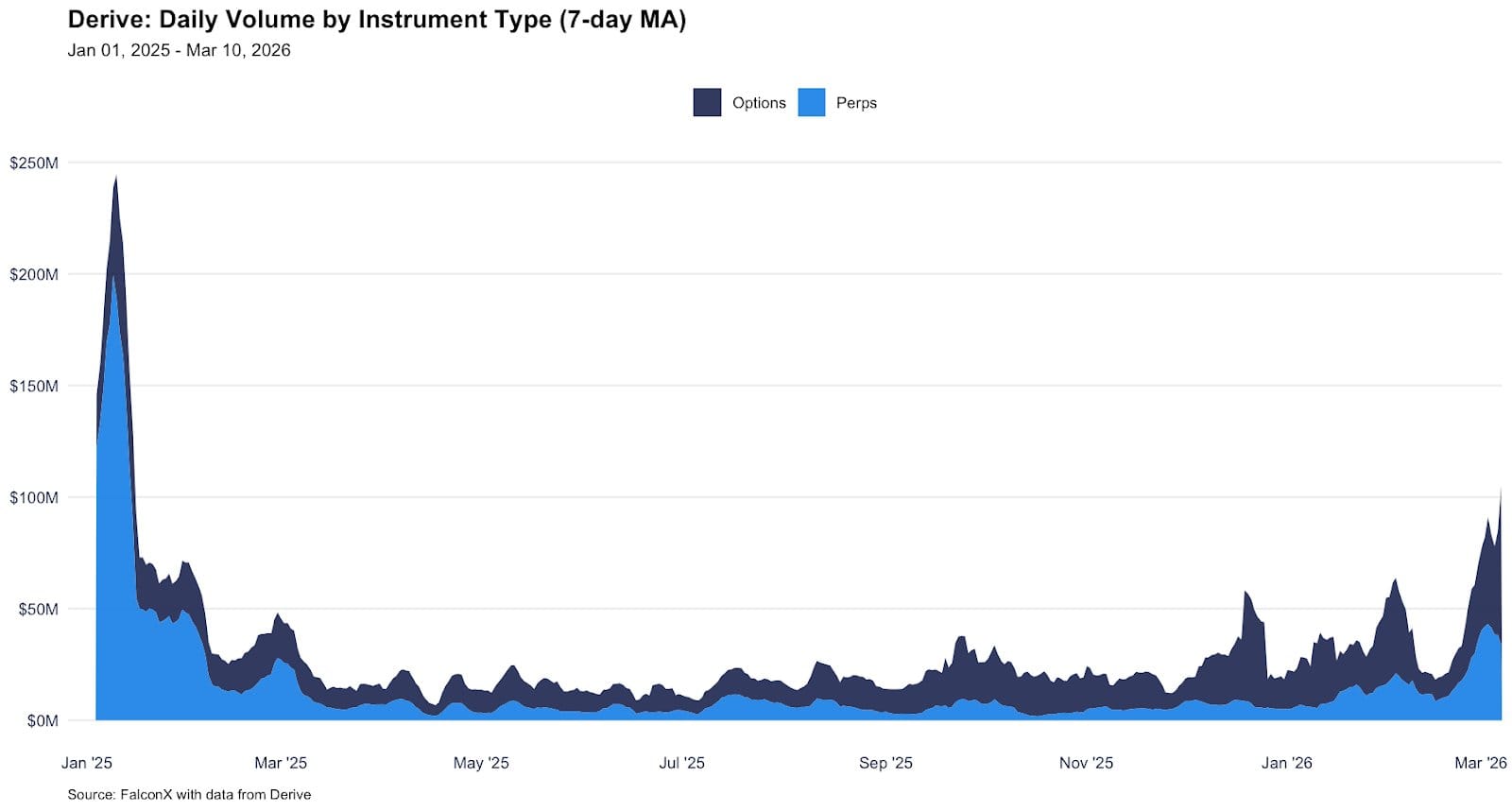Select the Perps legend label

pyautogui.click(x=856, y=103)
